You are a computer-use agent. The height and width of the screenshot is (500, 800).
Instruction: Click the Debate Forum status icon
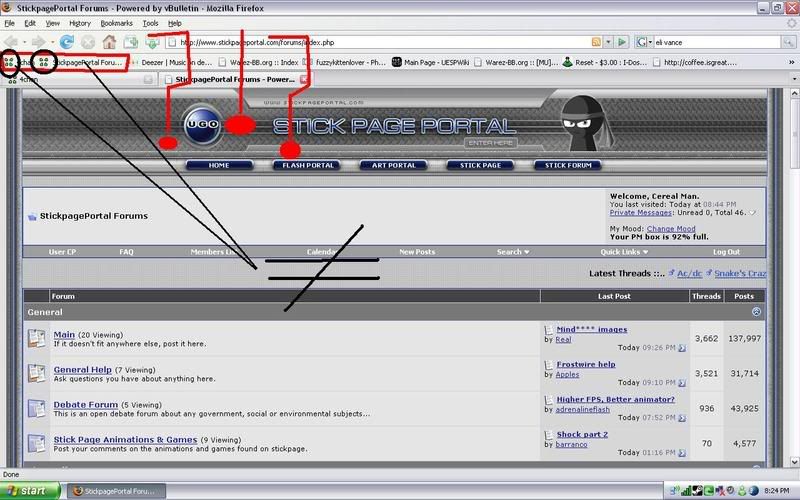click(x=37, y=409)
